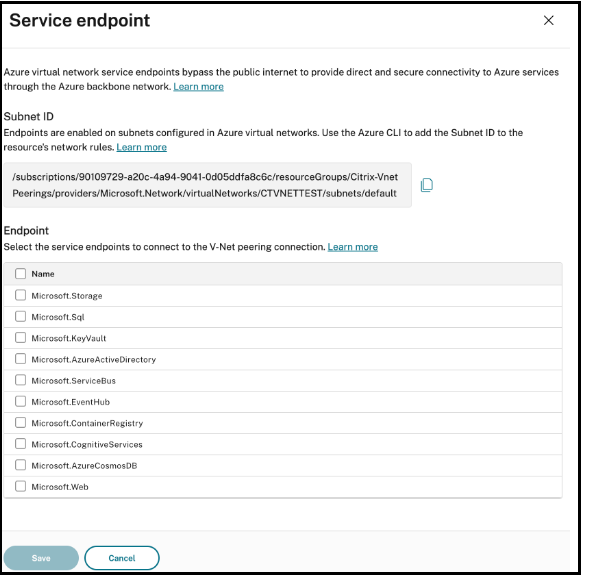Image resolution: width=589 pixels, height=577 pixels.
Task: Click the Service endpoint title
Action: point(80,20)
